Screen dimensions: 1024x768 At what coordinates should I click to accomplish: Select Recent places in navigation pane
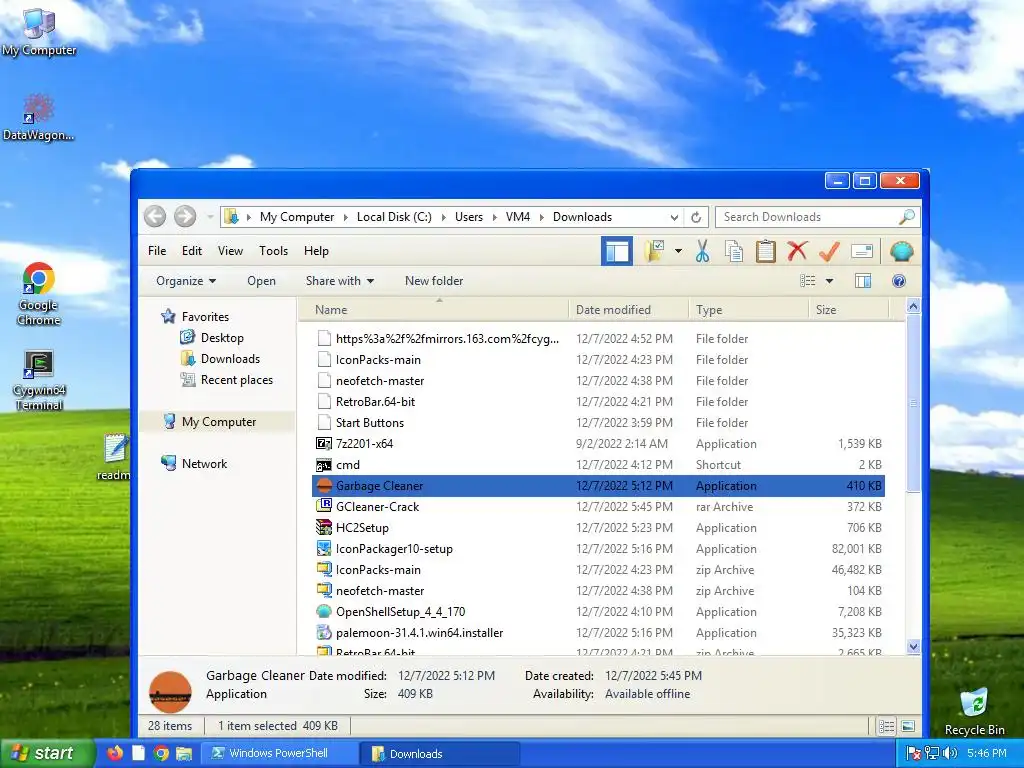(227, 379)
